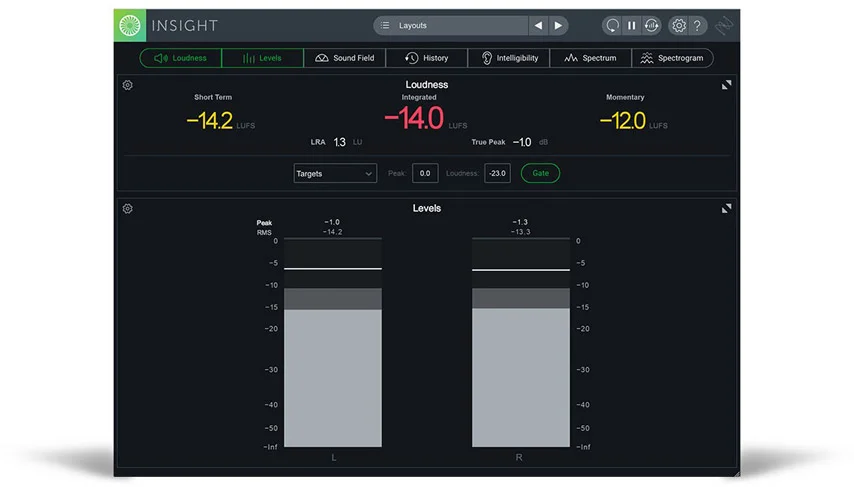Screen dimensions: 854x487
Task: Open help question mark
Action: 697,25
